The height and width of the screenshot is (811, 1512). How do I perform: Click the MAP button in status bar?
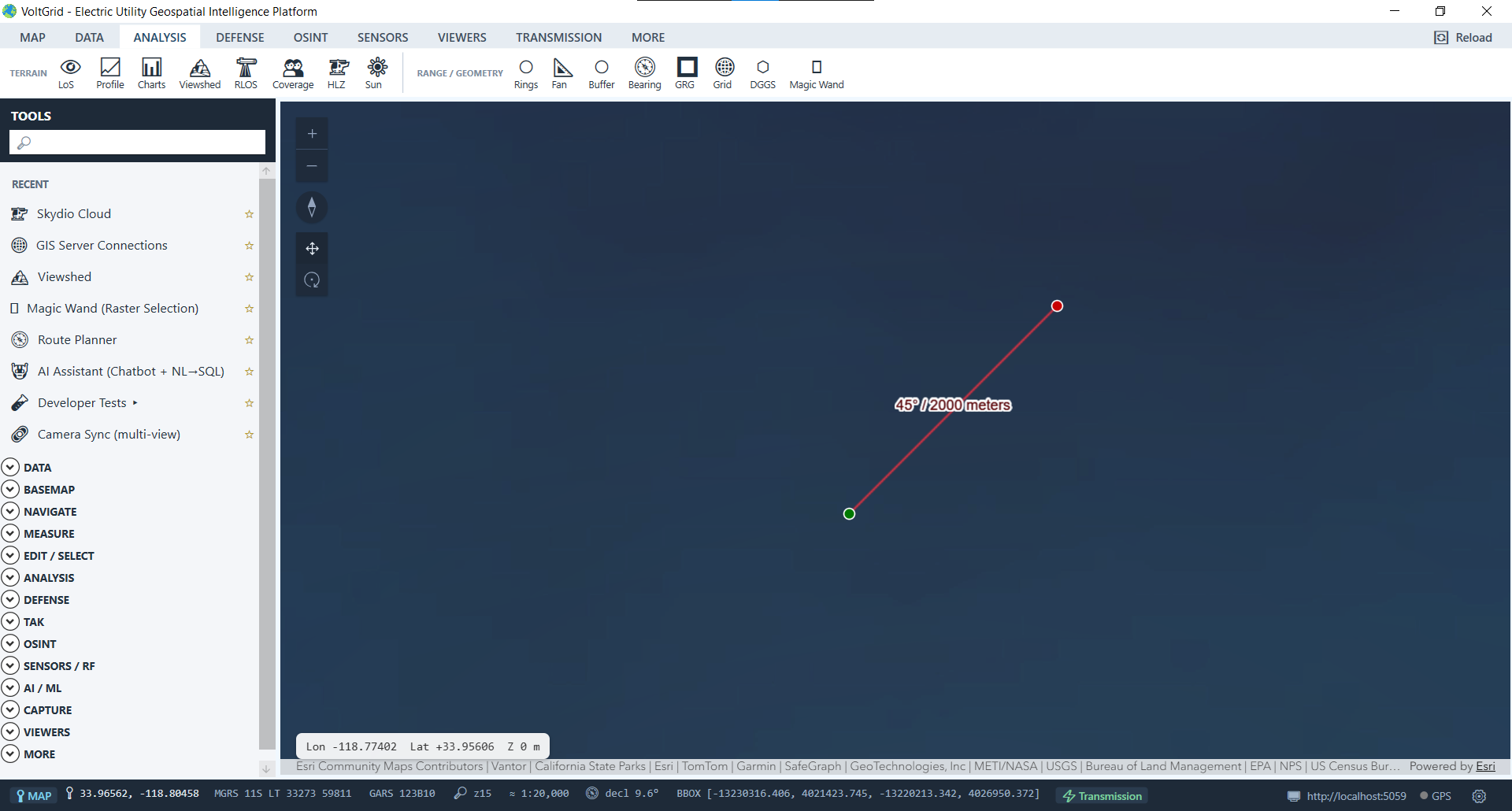[34, 795]
